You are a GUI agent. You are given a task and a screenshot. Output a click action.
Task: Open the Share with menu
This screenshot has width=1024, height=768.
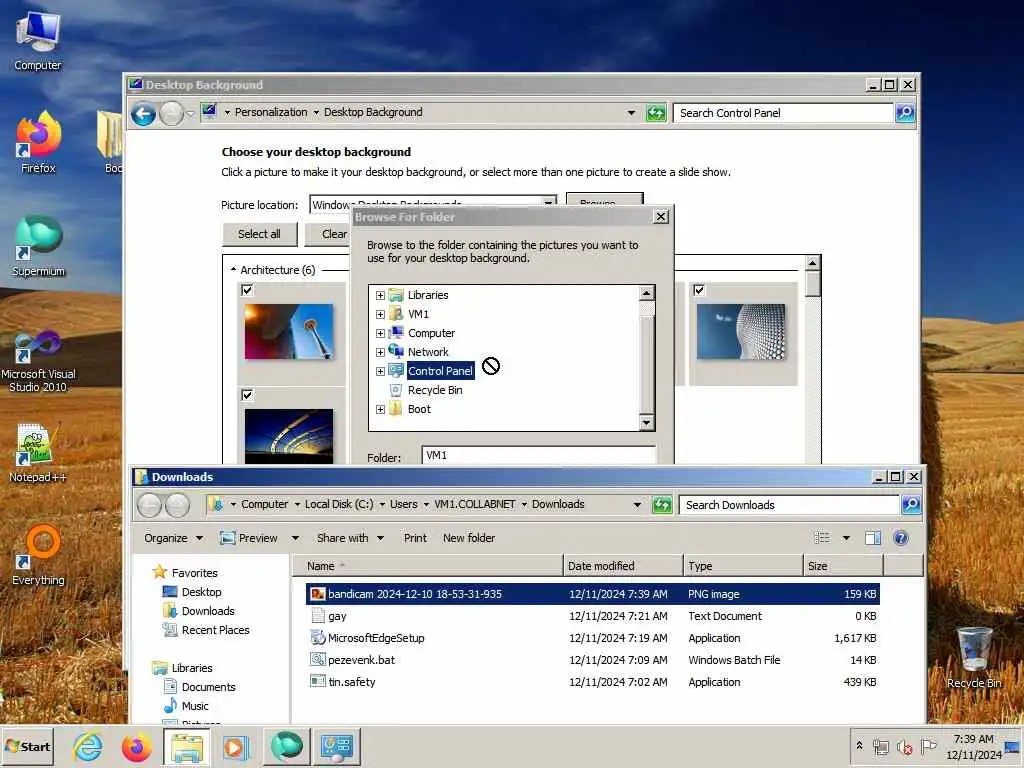coord(350,538)
